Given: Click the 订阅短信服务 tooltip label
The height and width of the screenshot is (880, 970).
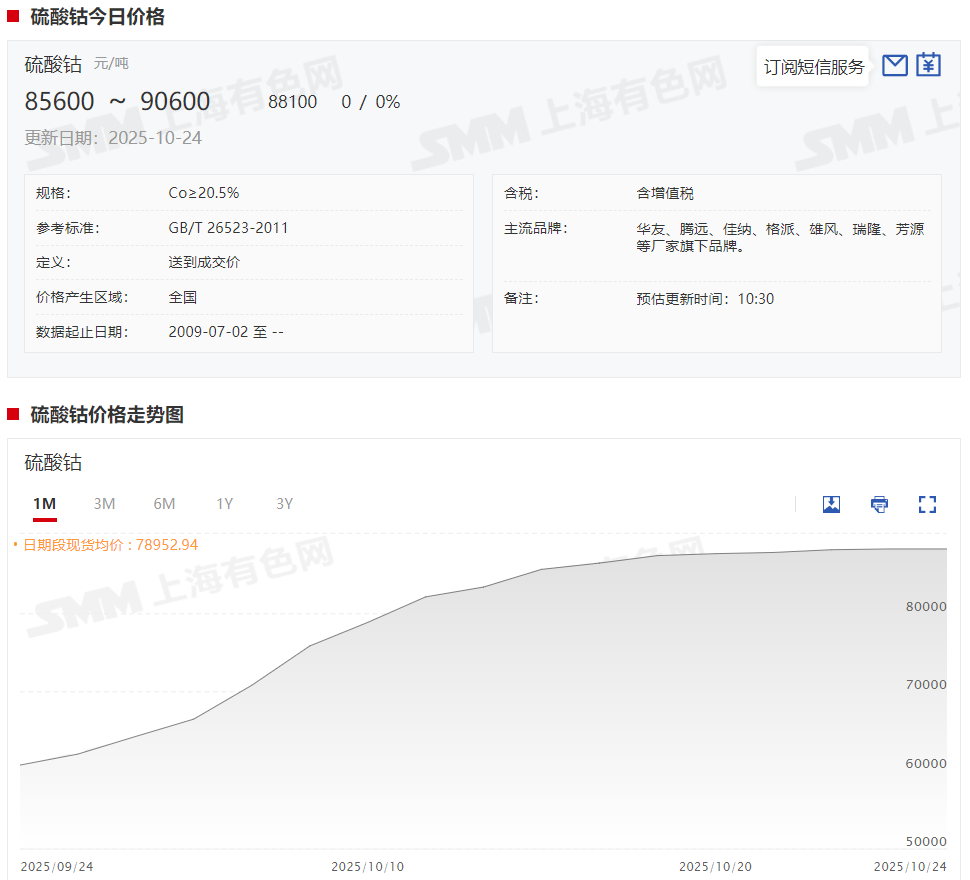Looking at the screenshot, I should [x=813, y=67].
